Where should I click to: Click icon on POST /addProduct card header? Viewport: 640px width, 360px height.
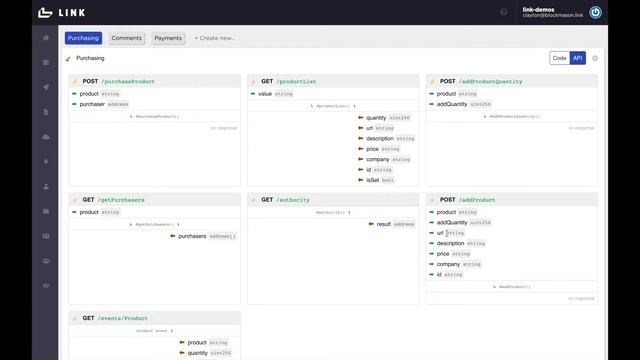pyautogui.click(x=432, y=200)
